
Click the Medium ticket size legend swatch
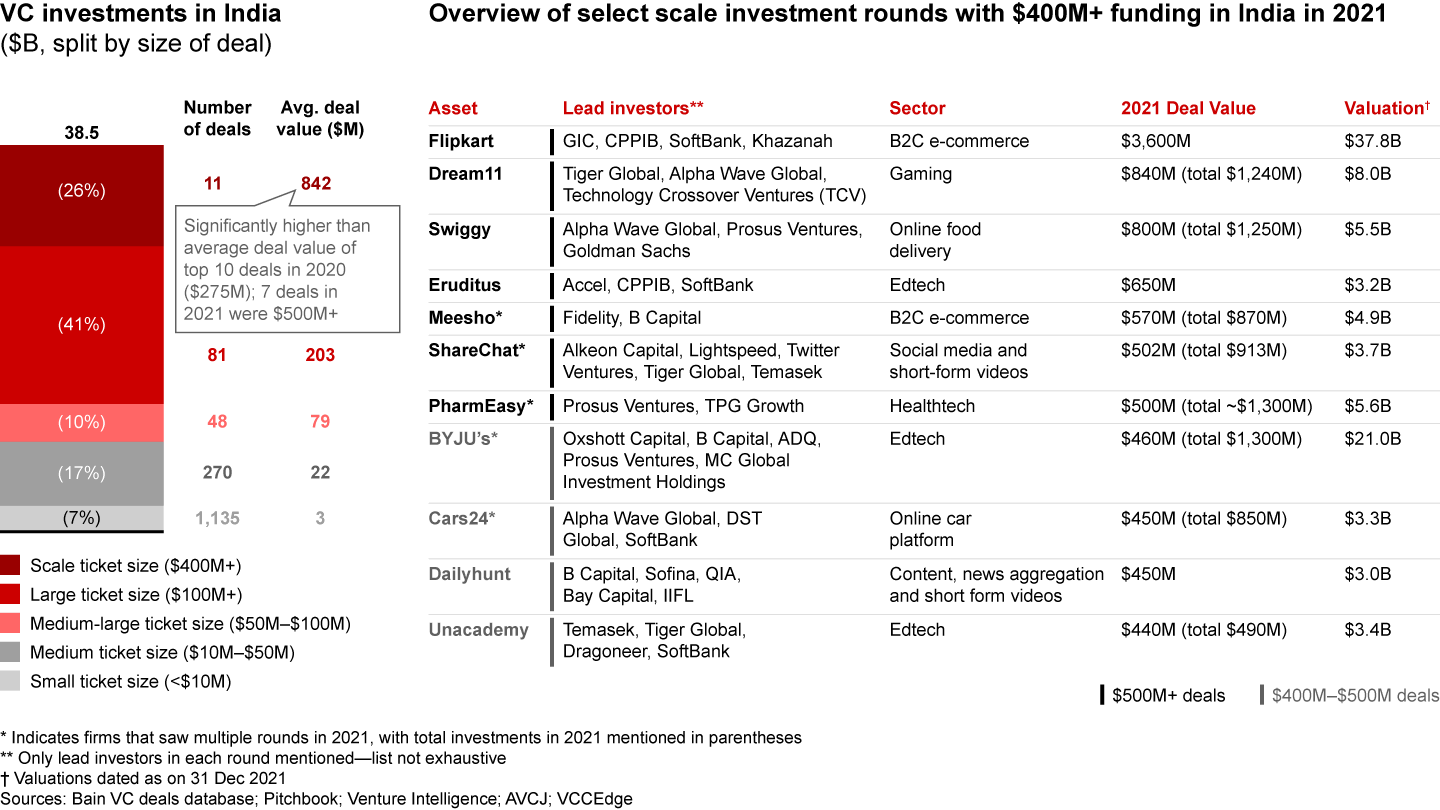(11, 653)
